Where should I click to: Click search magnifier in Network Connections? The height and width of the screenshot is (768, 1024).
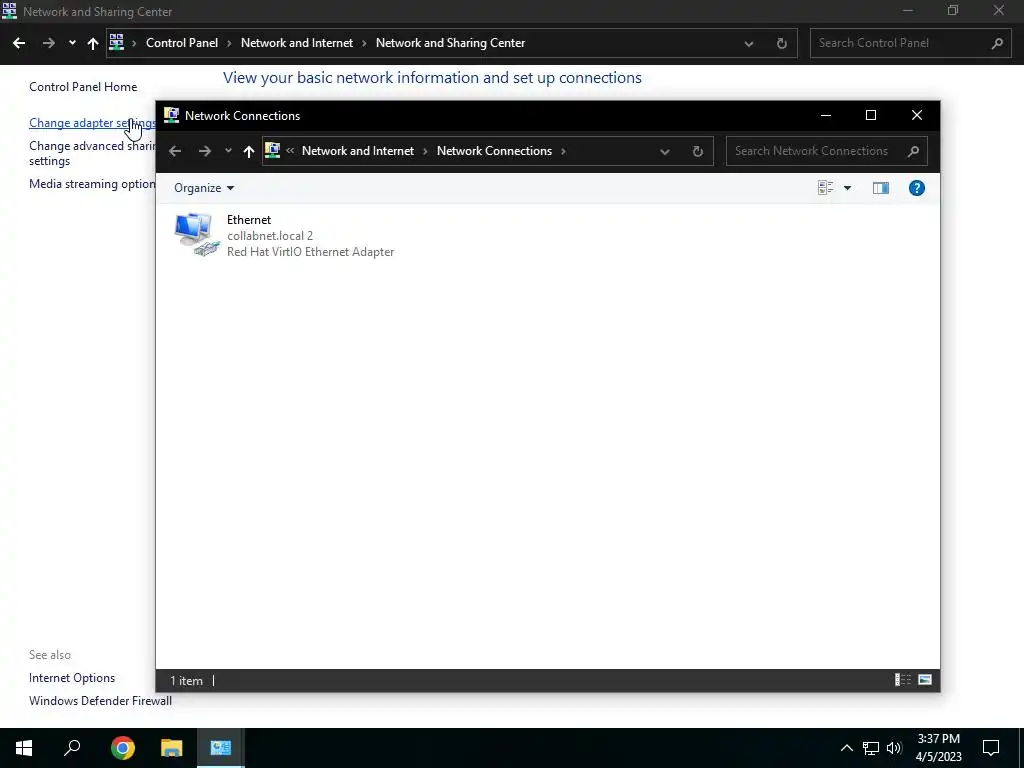914,152
